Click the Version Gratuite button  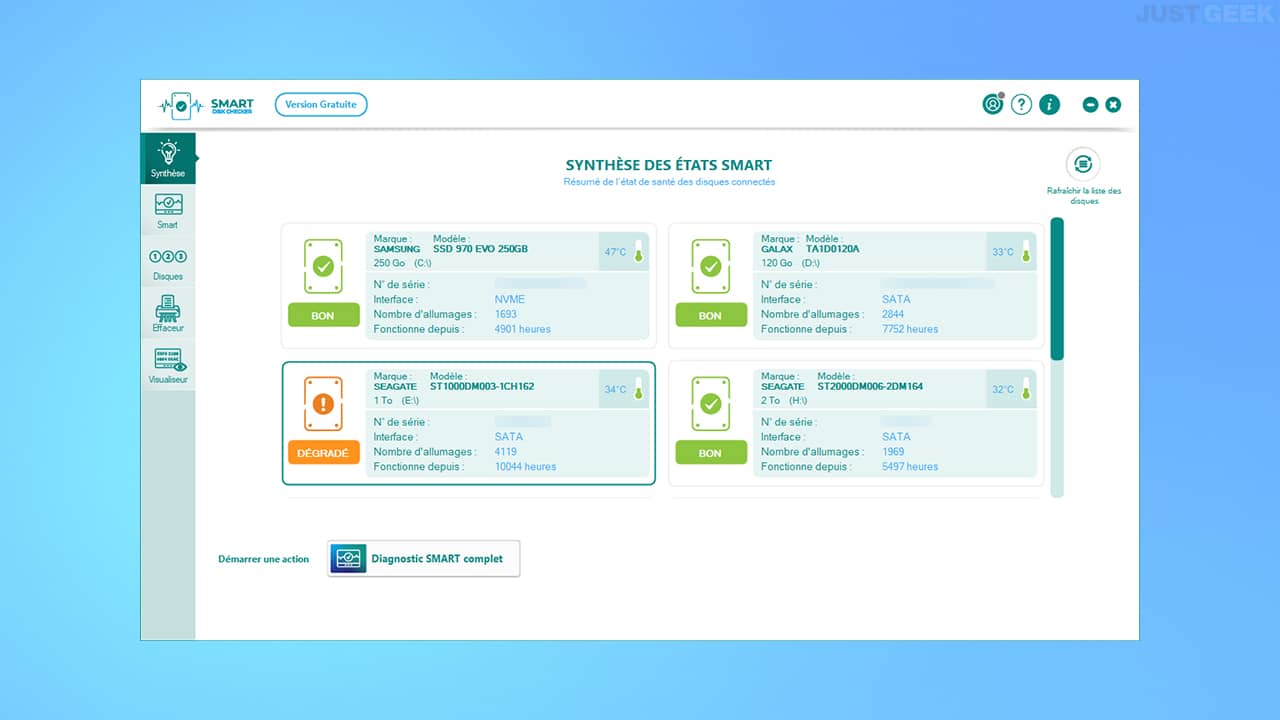[x=321, y=104]
